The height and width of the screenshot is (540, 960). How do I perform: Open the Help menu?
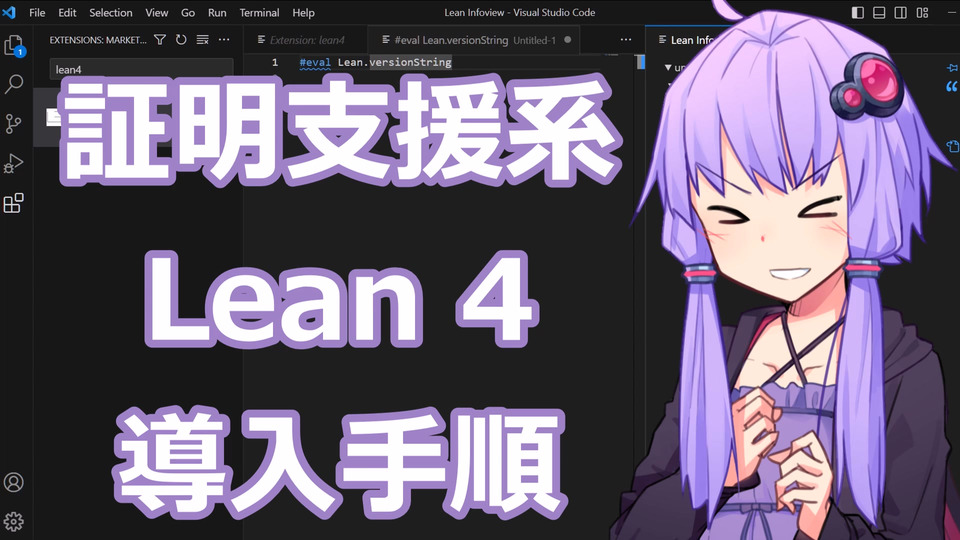pos(303,12)
